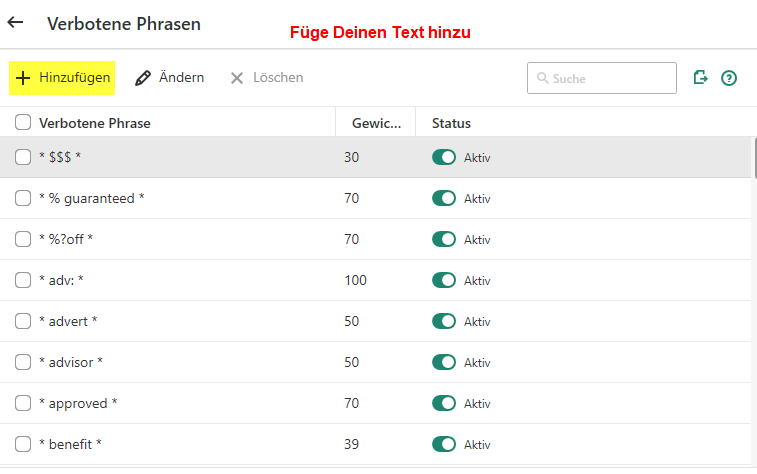Type in the Suche search field
The height and width of the screenshot is (474, 757).
click(610, 78)
